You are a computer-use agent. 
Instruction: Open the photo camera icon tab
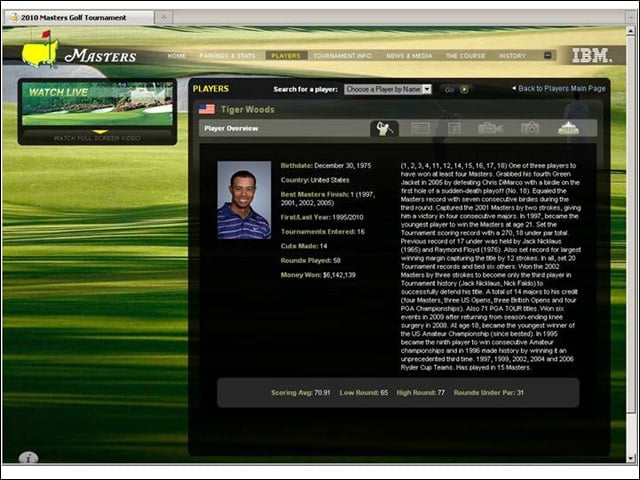pos(530,129)
